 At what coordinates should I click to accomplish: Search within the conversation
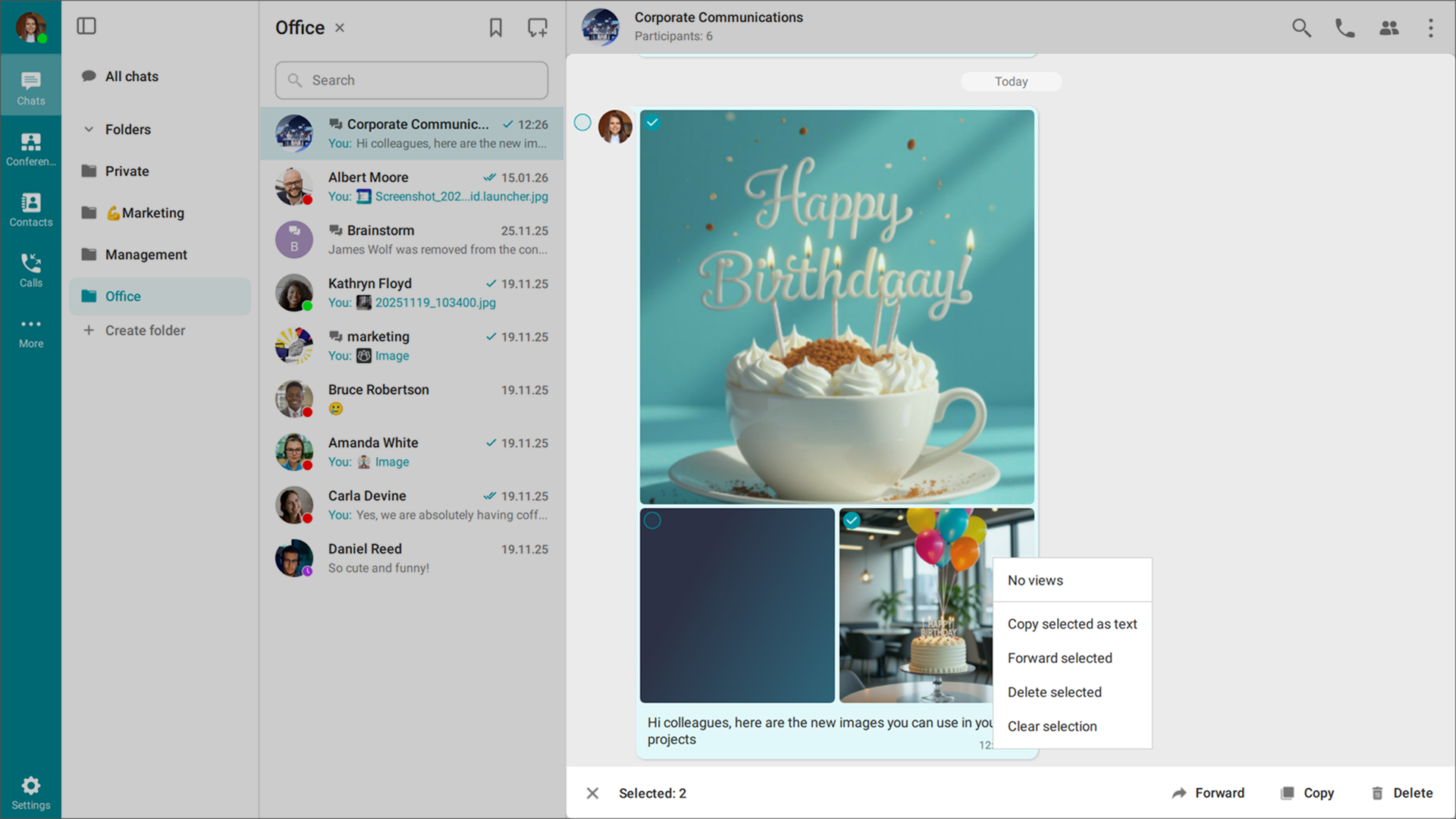coord(1301,28)
